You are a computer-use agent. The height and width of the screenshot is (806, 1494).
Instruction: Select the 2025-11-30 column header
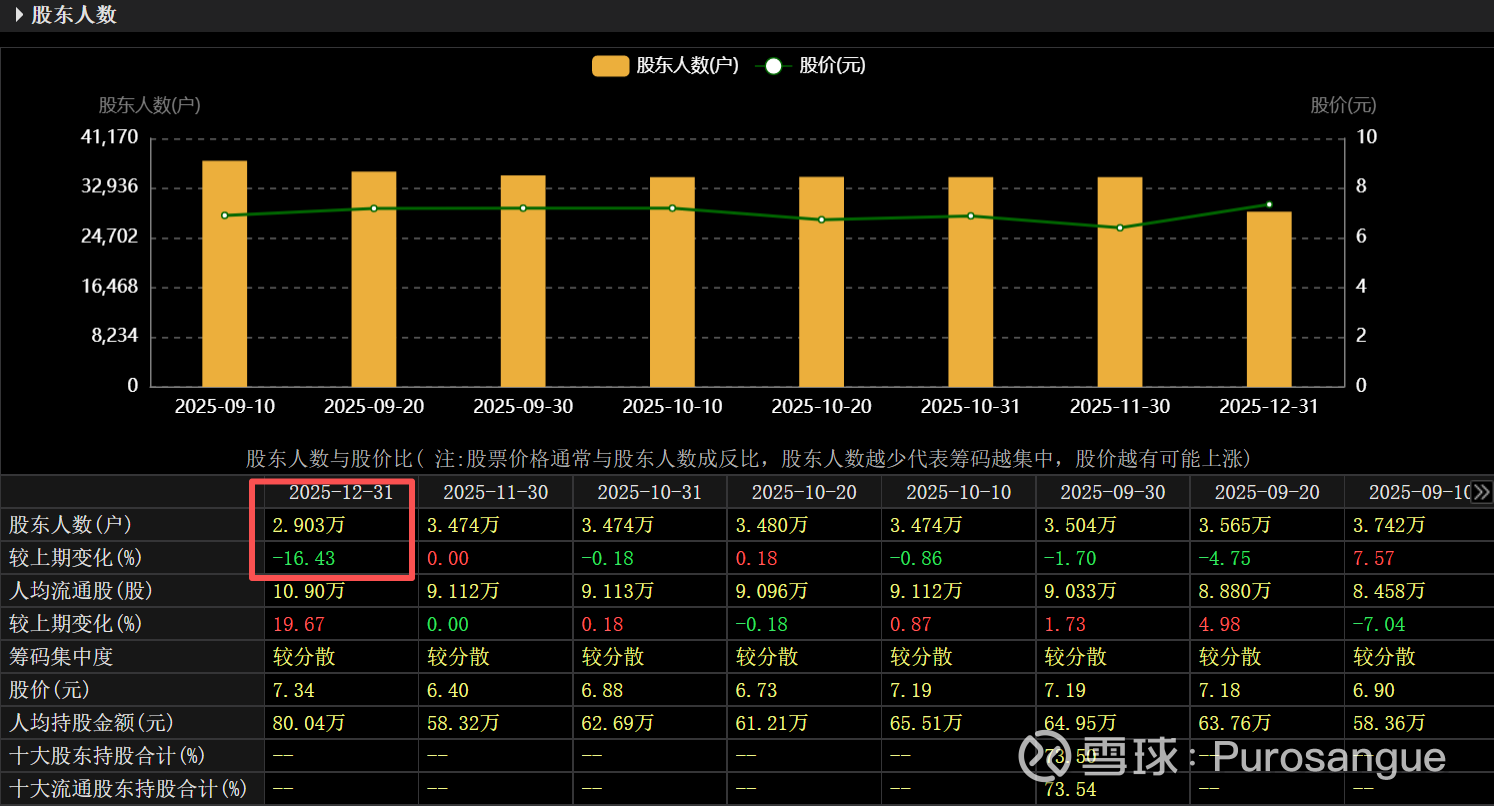pos(495,492)
